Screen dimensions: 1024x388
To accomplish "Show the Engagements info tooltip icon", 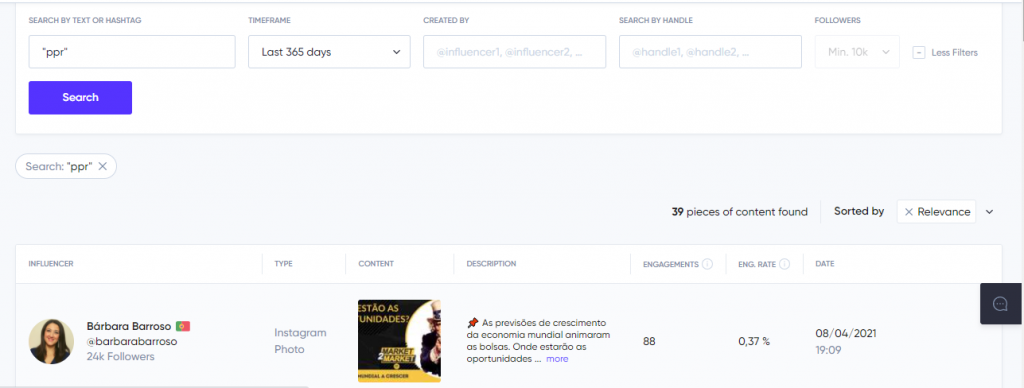I will pos(707,264).
